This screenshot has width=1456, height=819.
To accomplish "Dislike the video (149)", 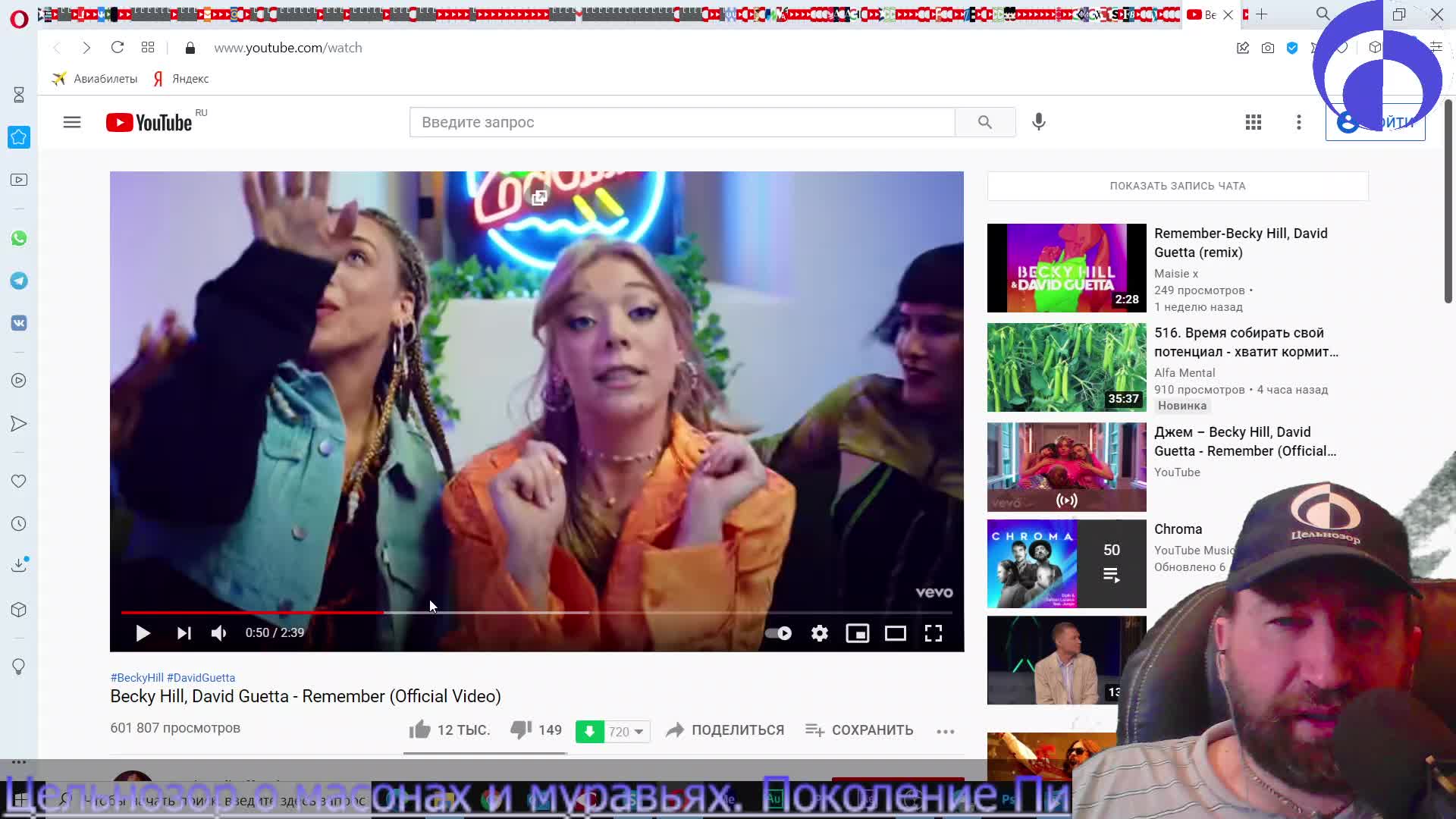I will click(536, 730).
